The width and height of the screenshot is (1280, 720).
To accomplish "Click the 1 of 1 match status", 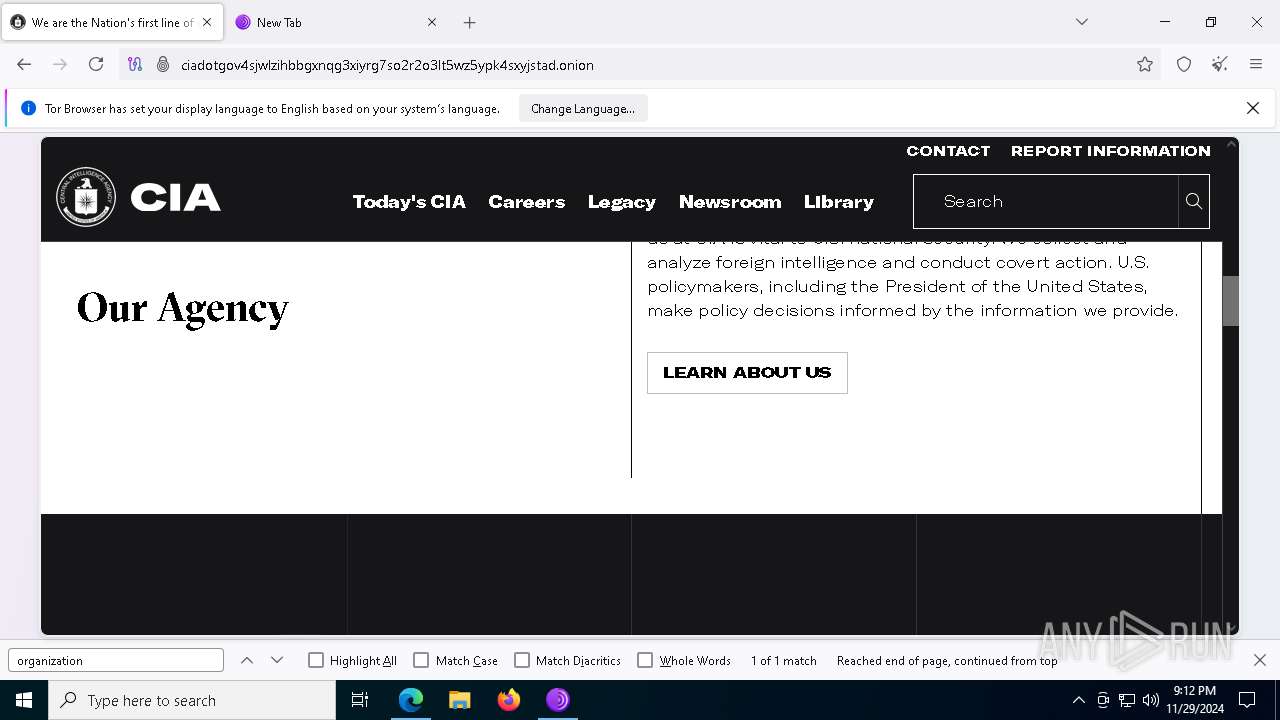I will click(x=784, y=661).
